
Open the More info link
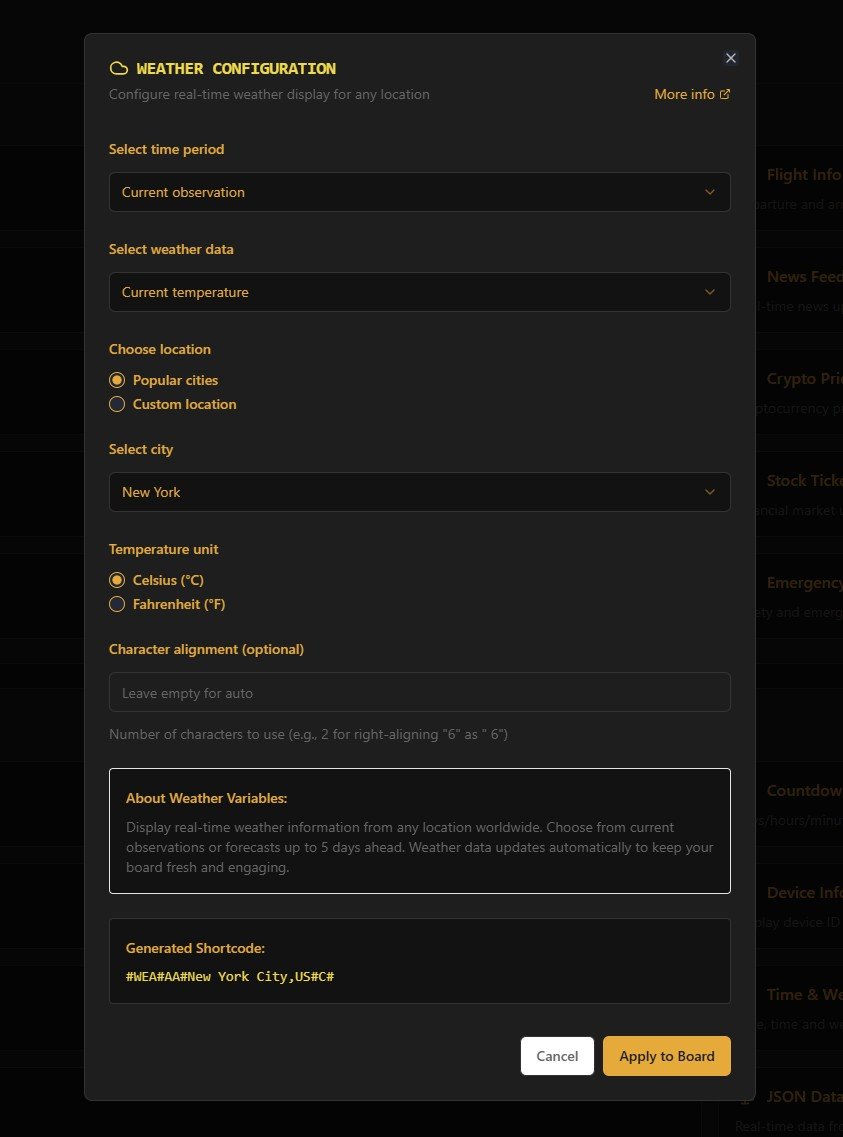coord(685,94)
